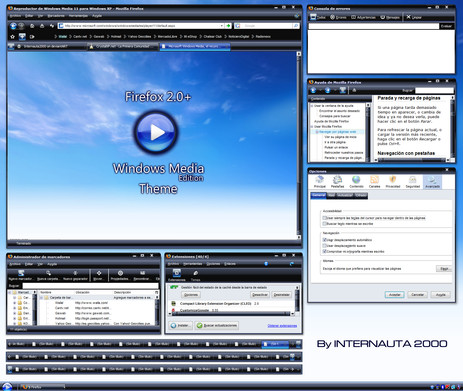Uncheck the automatic scrolling (desplazamiento automático) checkbox
The width and height of the screenshot is (463, 391).
coord(325,240)
